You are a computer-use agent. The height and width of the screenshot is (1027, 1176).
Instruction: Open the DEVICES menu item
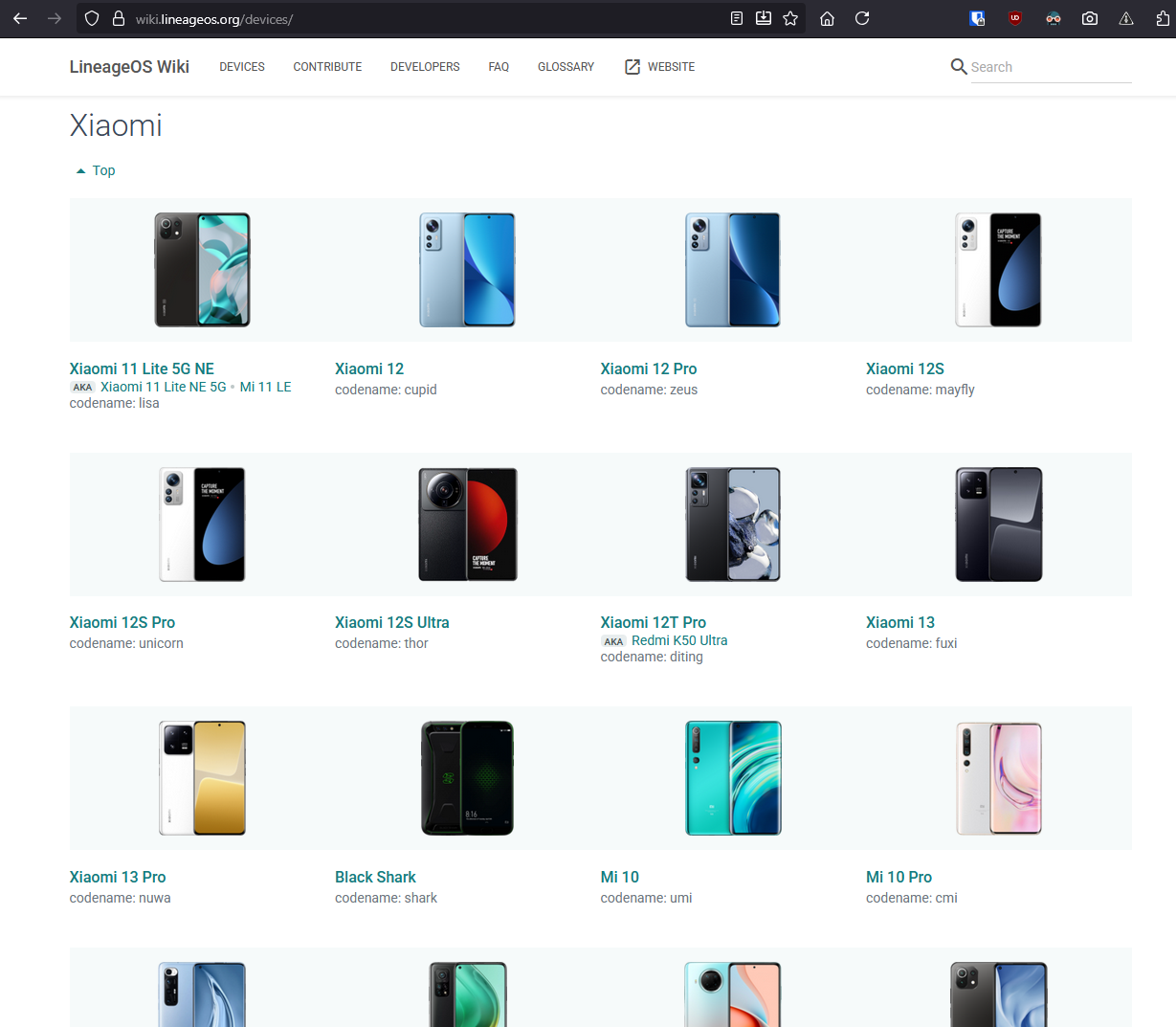point(242,67)
